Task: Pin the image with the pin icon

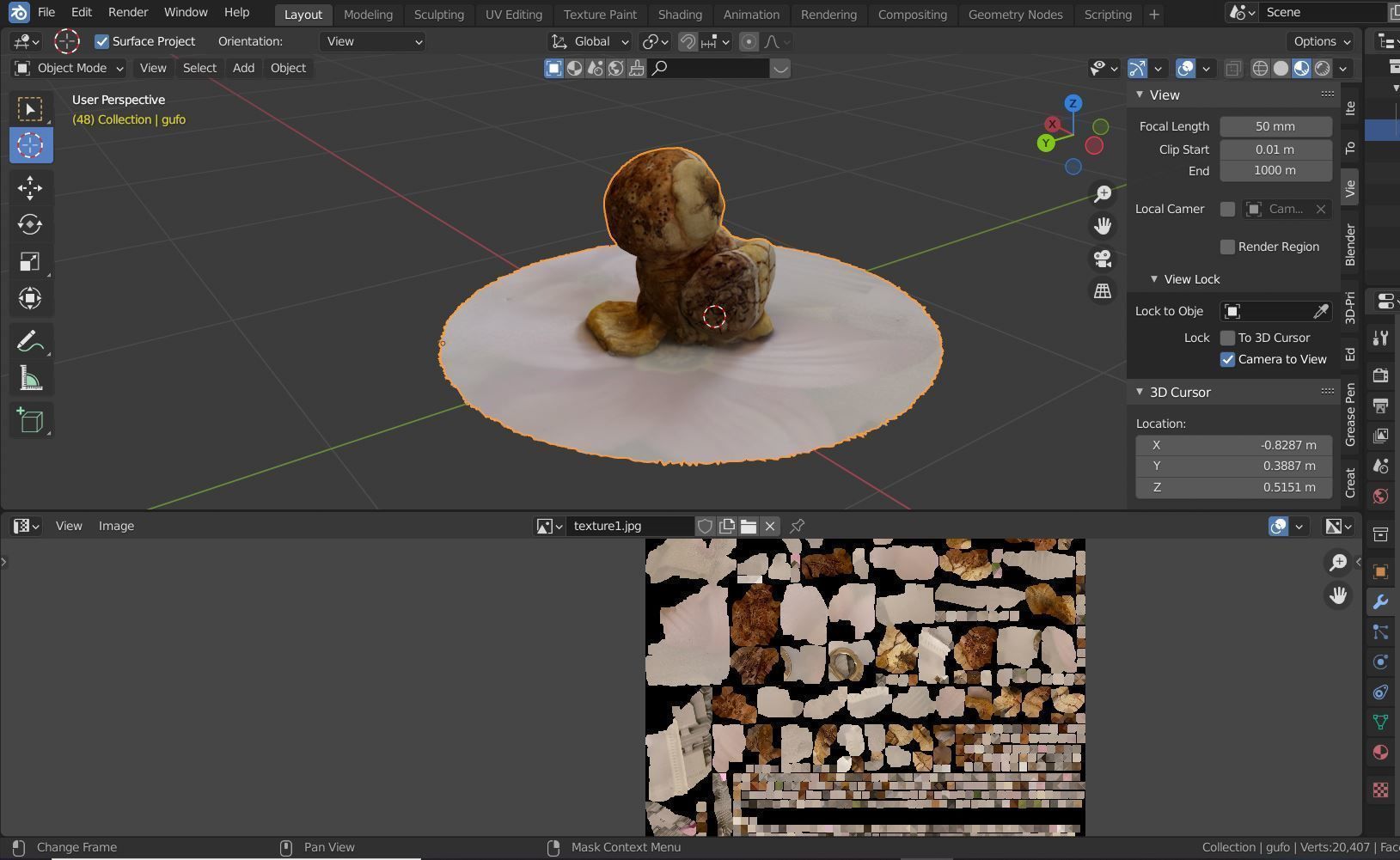Action: (797, 526)
